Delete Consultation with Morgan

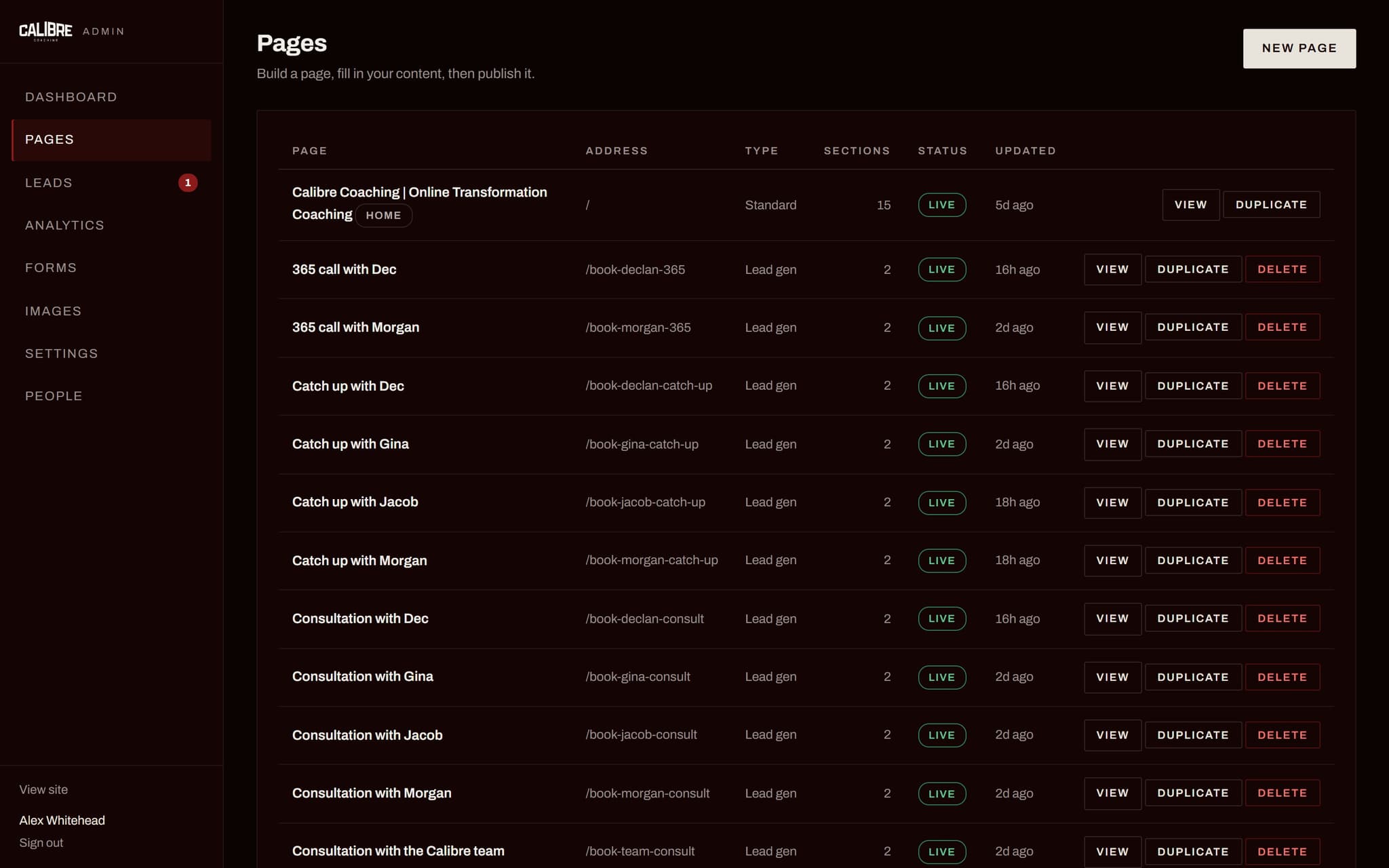coord(1282,793)
